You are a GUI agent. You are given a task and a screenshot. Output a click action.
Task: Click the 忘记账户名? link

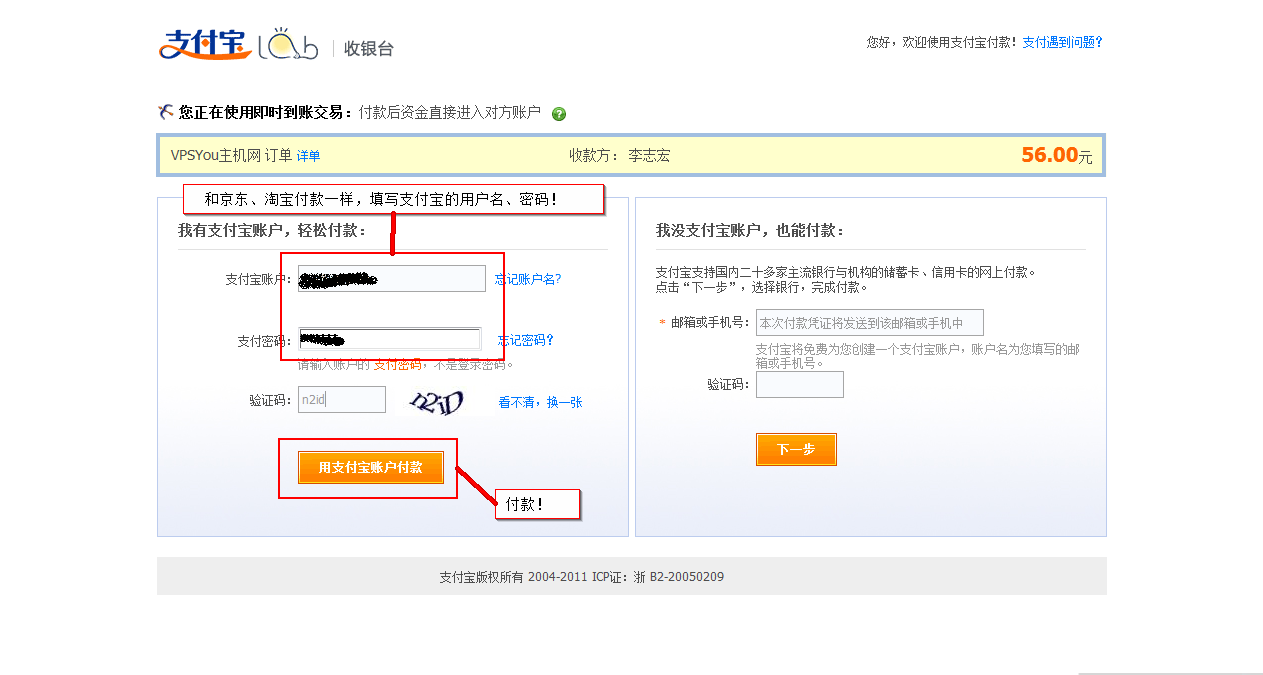pos(528,279)
